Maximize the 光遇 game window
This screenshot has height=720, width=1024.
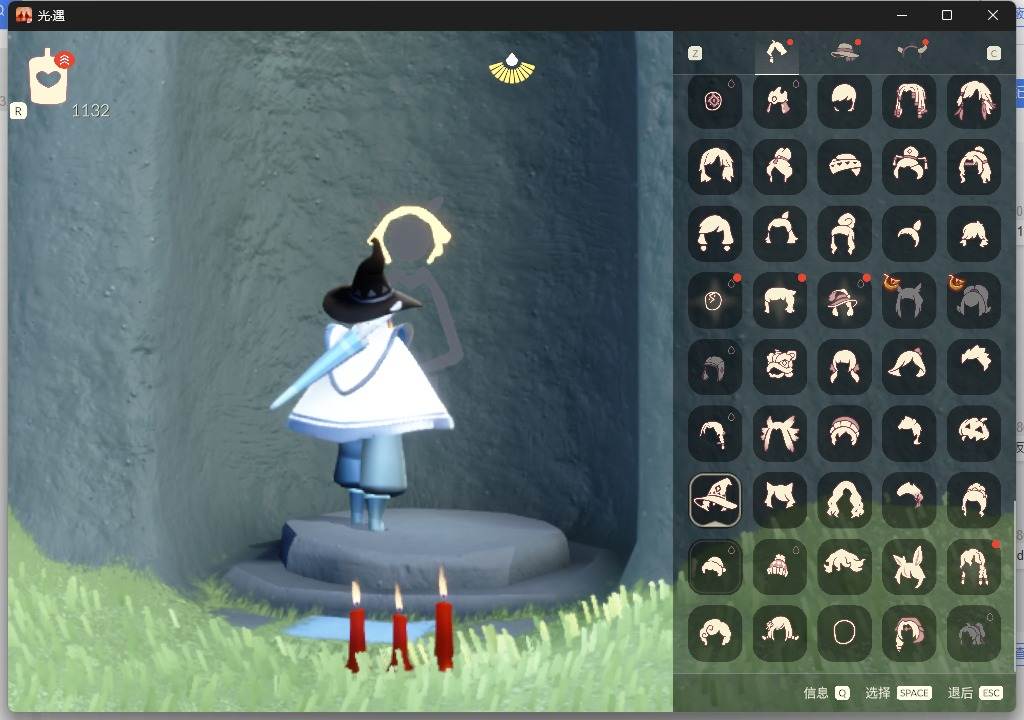(x=947, y=15)
